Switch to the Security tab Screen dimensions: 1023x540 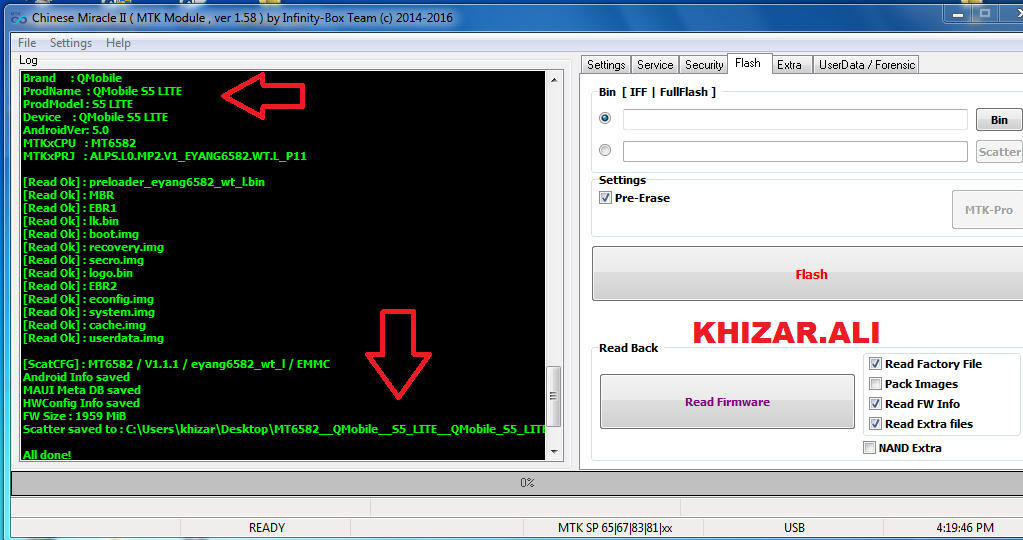pyautogui.click(x=704, y=65)
